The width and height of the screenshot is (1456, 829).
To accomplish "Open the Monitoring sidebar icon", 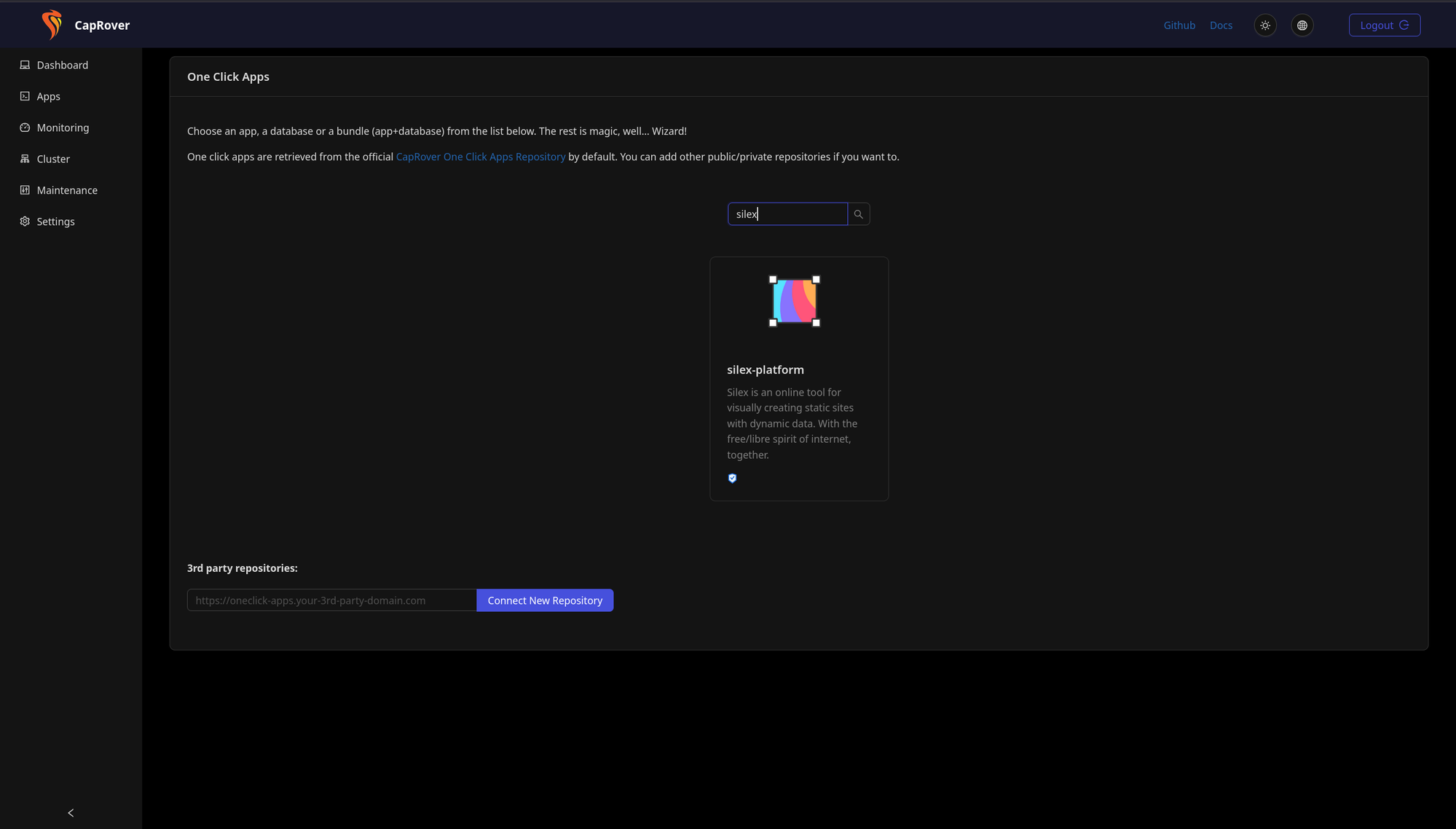I will [x=25, y=127].
